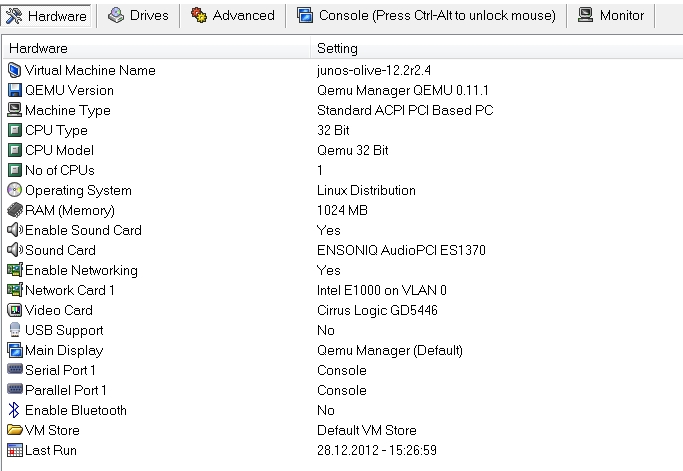Click the Enable Sound Card speaker icon

(x=15, y=230)
